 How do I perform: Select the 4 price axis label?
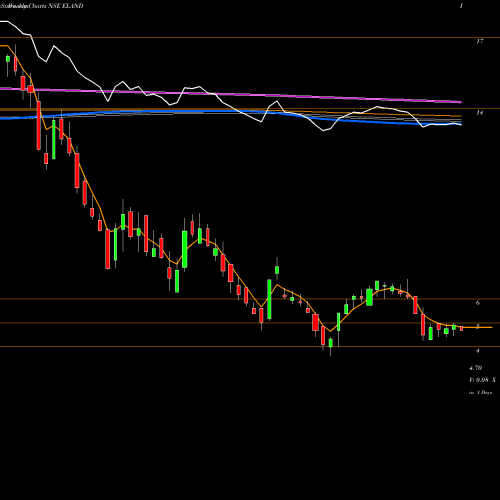point(478,351)
